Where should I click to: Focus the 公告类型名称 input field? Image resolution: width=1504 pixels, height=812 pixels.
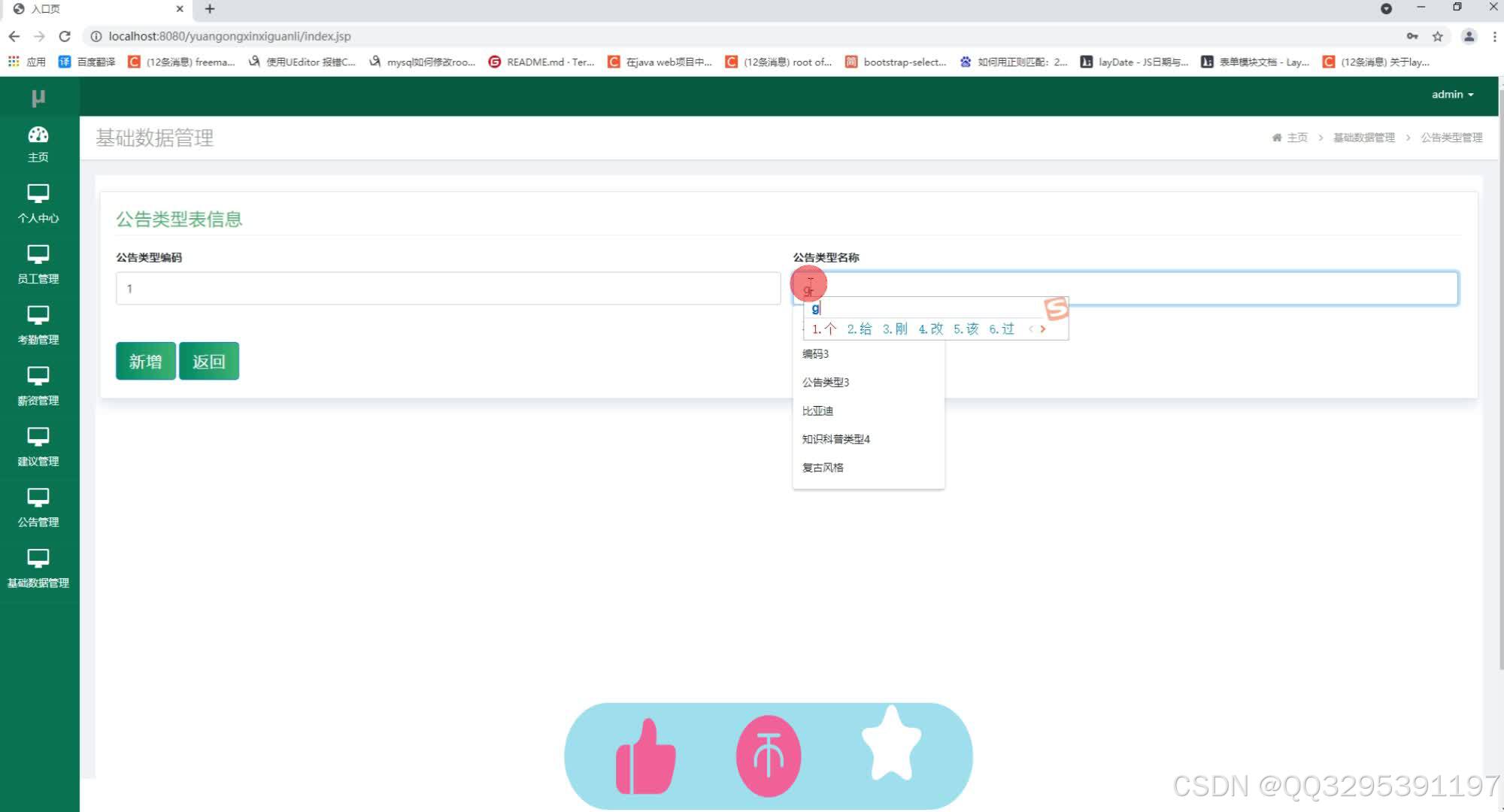[1126, 289]
